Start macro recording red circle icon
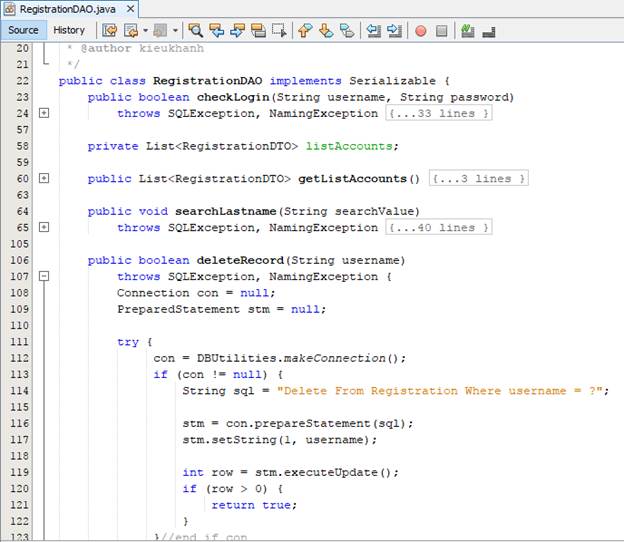Viewport: 624px width, 542px height. 421,31
